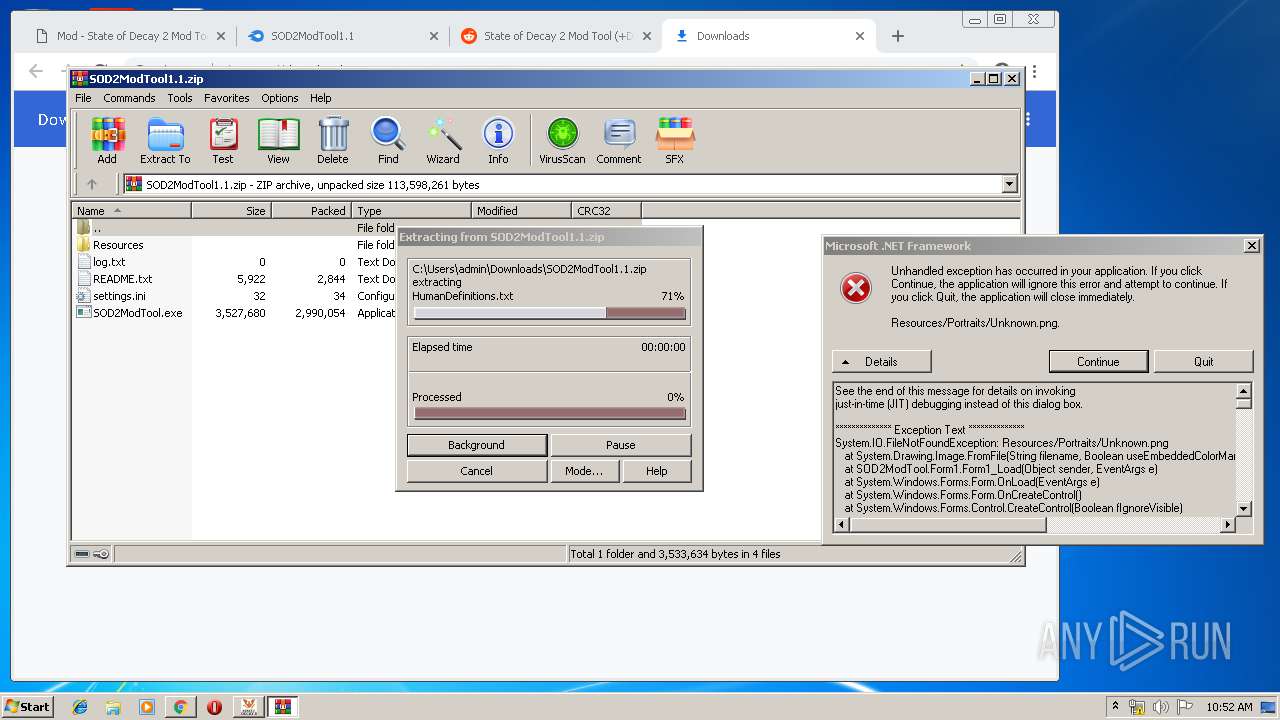Select the log.txt file
Image resolution: width=1280 pixels, height=720 pixels.
109,262
